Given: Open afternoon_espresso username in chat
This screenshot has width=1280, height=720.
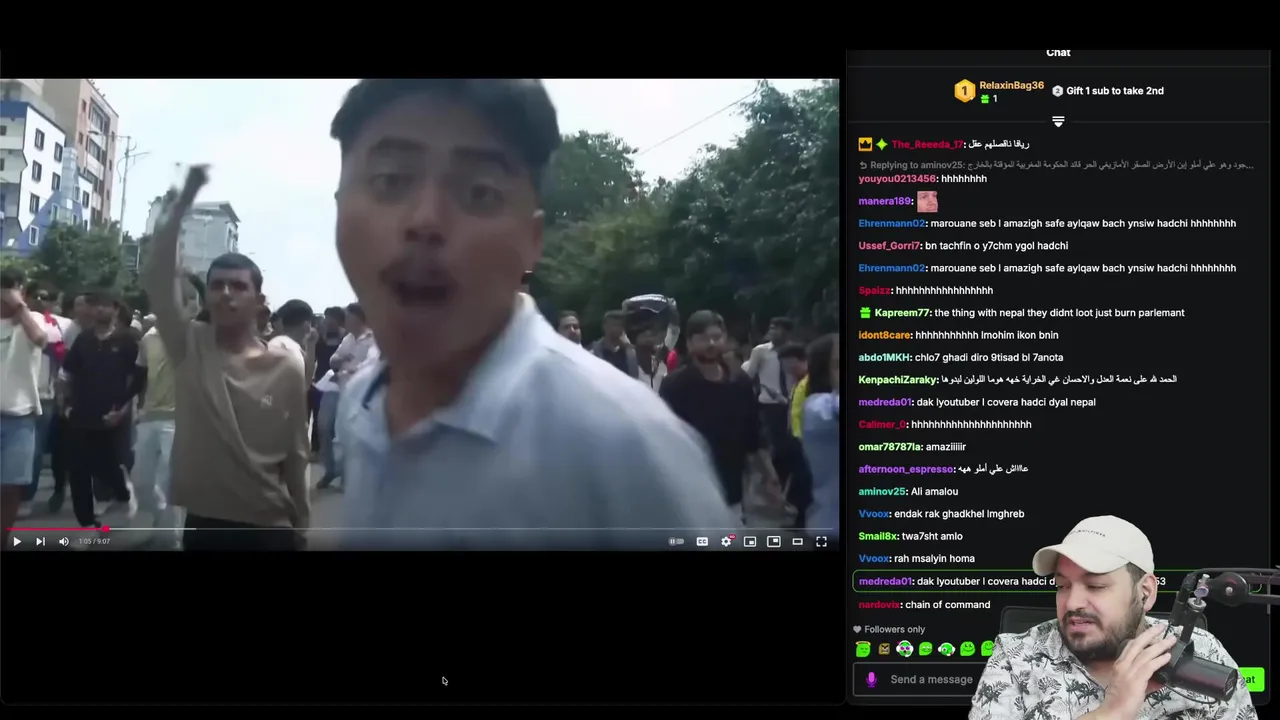Looking at the screenshot, I should pyautogui.click(x=906, y=469).
